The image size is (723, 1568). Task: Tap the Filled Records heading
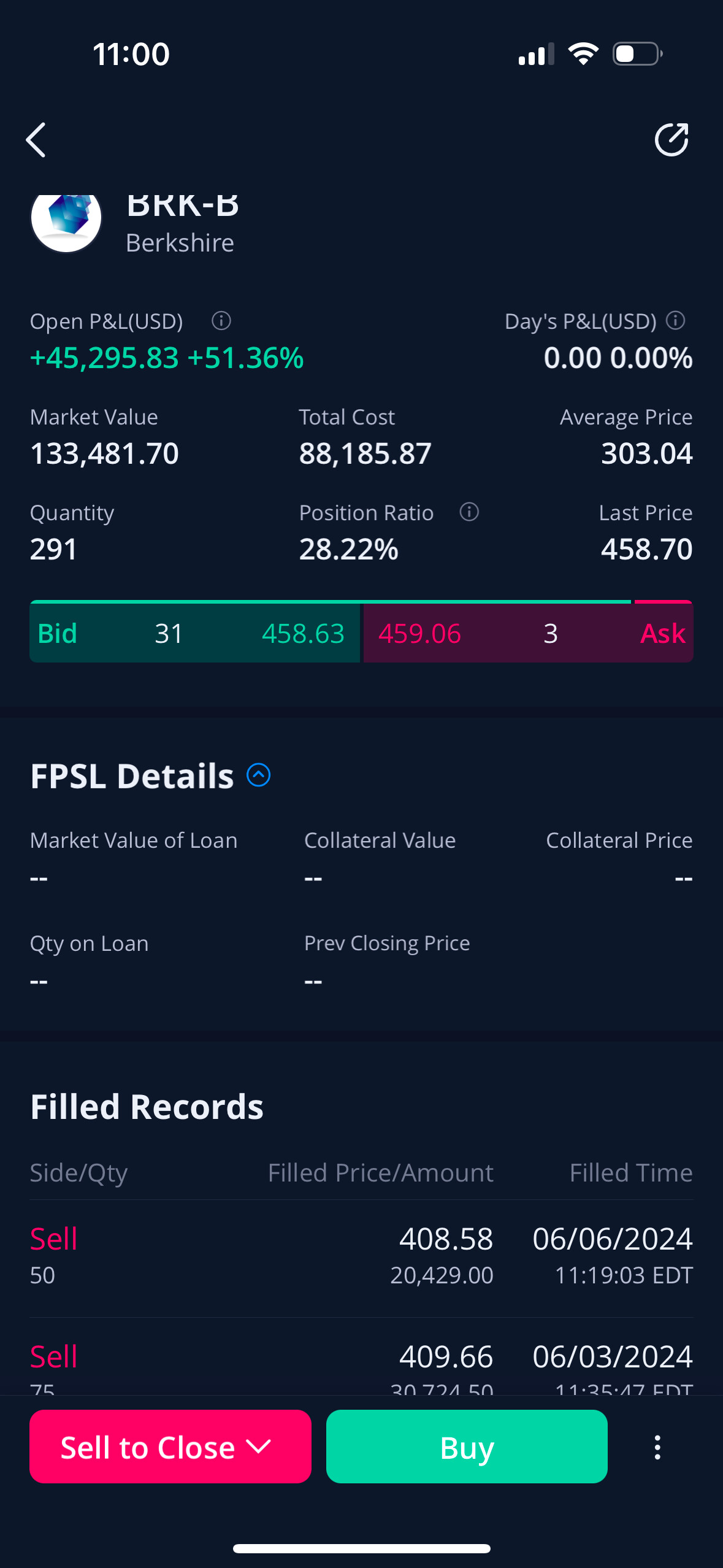[147, 1107]
